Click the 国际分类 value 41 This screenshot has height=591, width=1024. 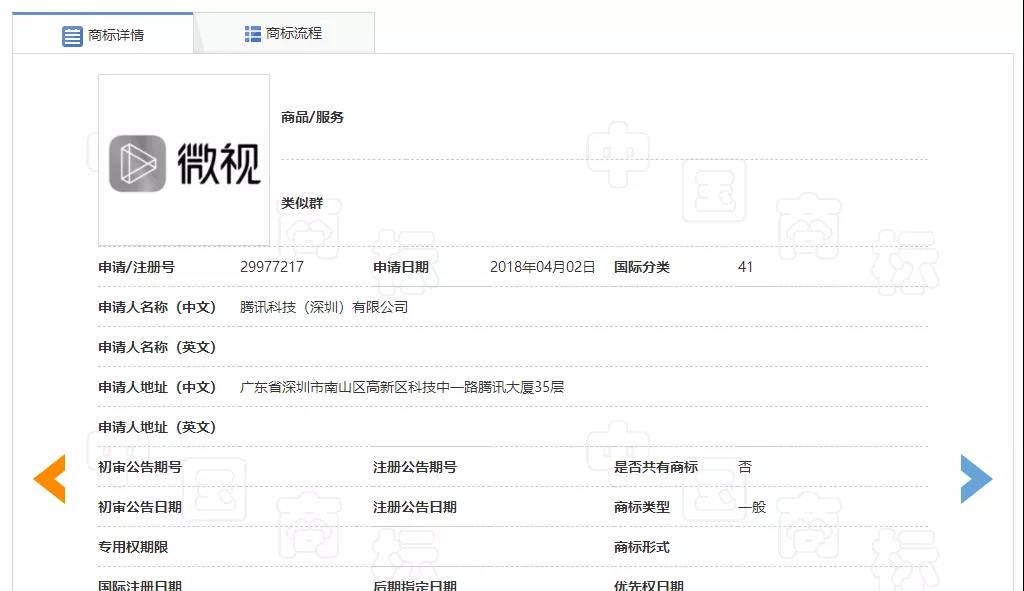pos(745,266)
